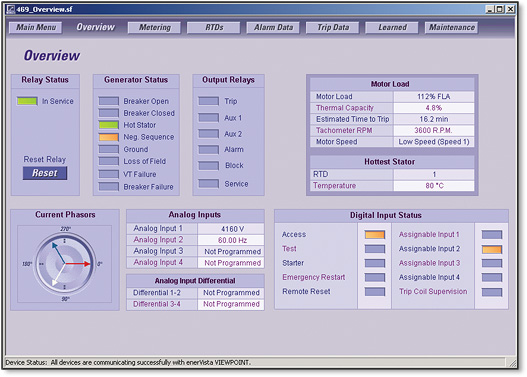The image size is (527, 377).
Task: Click the 469_Overview.sf window title icon
Action: [11, 9]
